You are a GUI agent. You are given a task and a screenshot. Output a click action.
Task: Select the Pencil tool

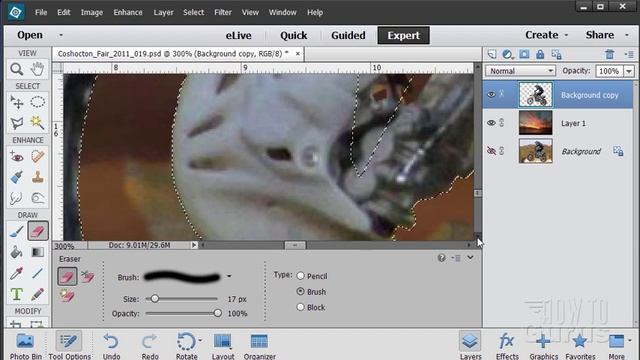37,294
